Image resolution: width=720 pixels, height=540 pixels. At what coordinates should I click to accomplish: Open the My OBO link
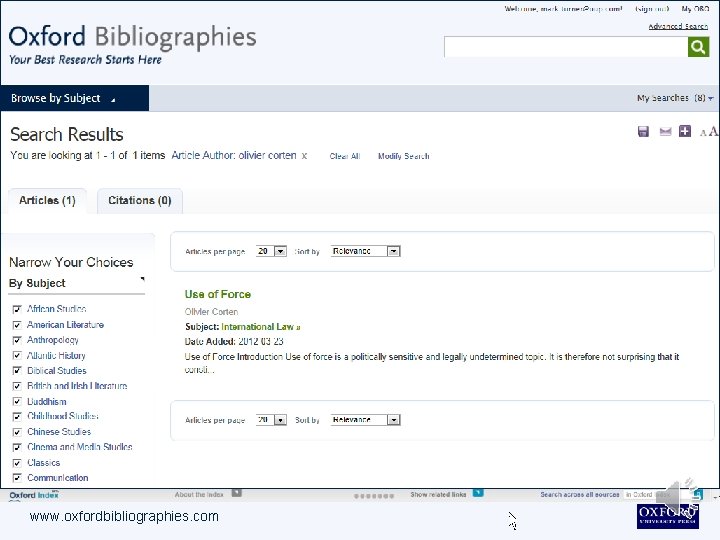[695, 9]
